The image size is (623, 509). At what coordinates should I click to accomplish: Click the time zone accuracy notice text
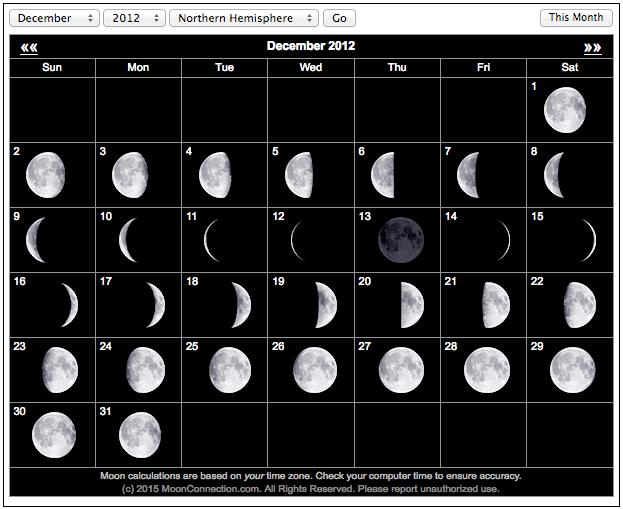tap(311, 476)
